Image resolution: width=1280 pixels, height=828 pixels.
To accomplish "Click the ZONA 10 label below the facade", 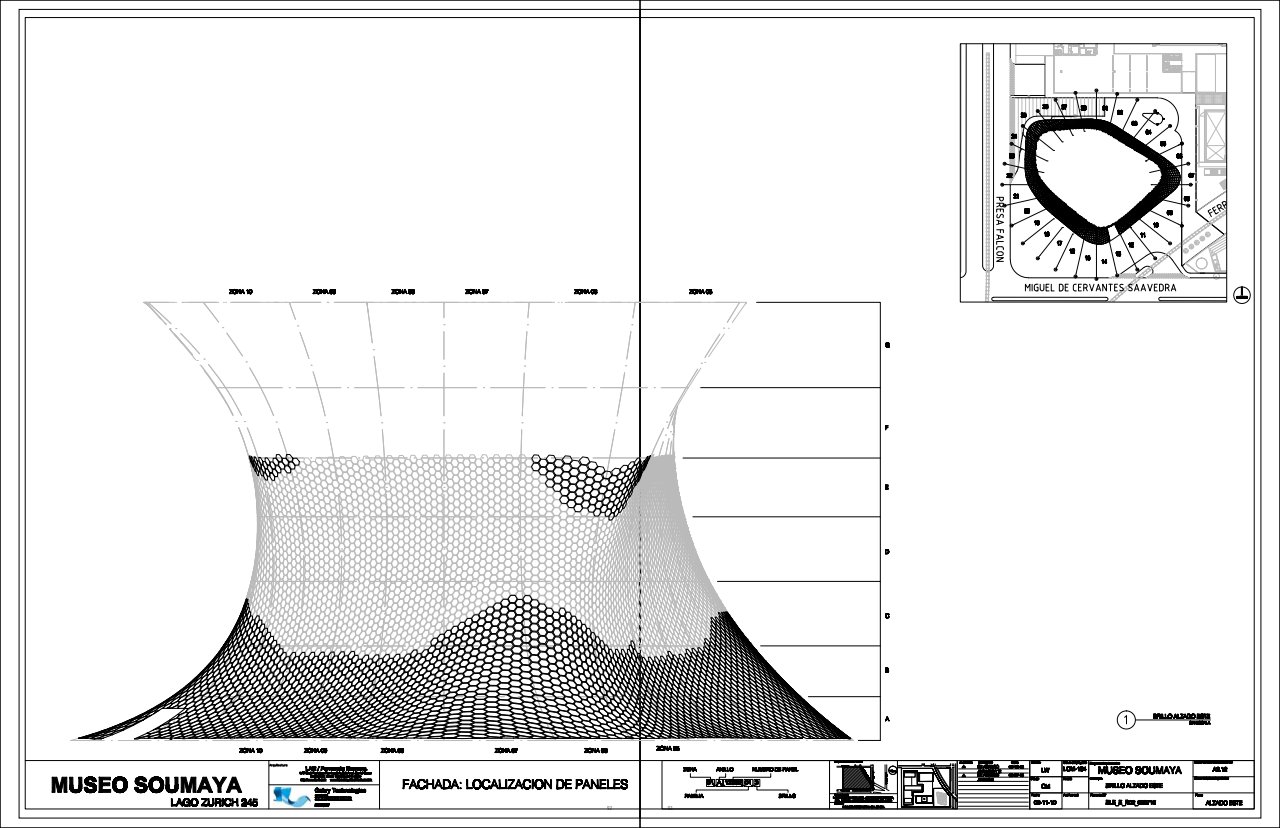I will (251, 749).
